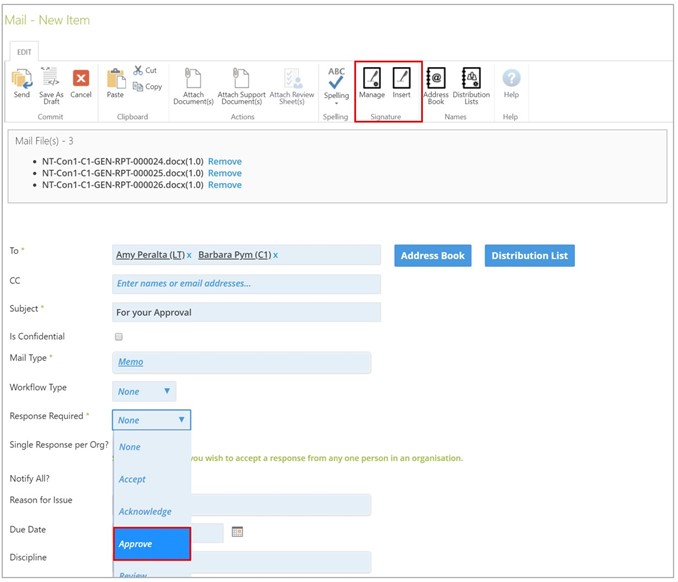Screen dimensions: 678x582
Task: Open the Due Date calendar picker
Action: point(237,531)
